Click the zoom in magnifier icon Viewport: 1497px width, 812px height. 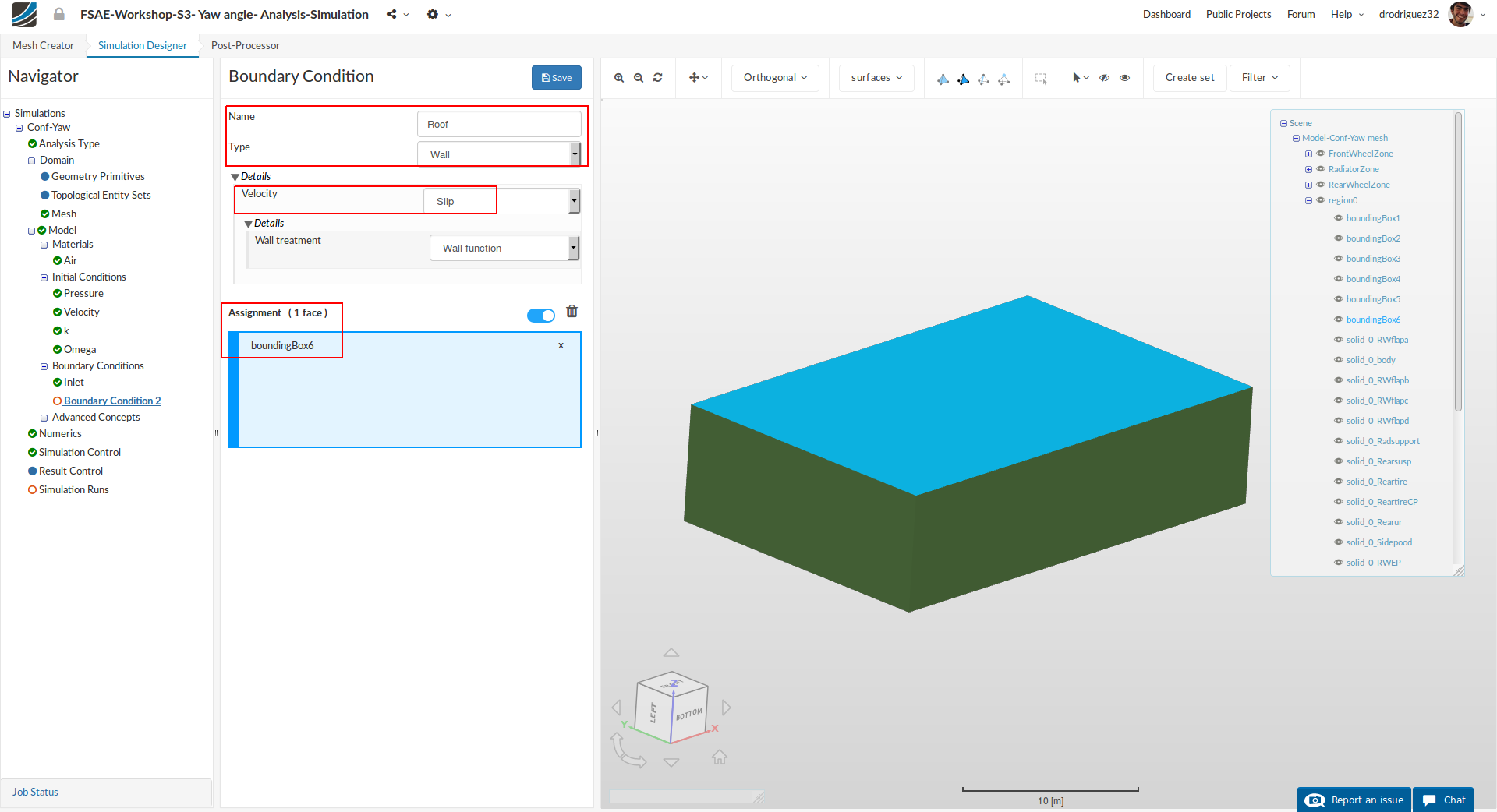(x=619, y=78)
